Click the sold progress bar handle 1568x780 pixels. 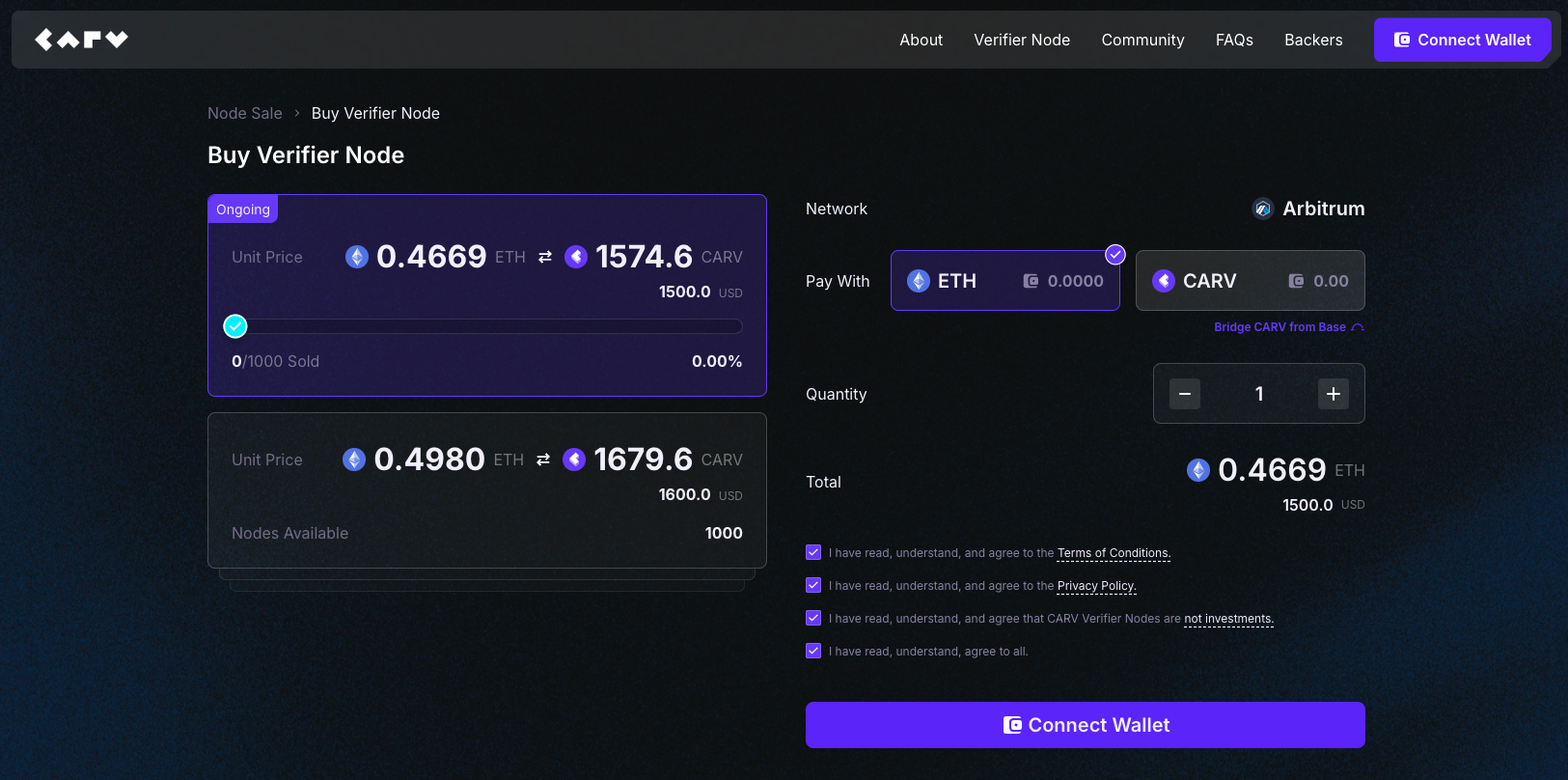pos(235,326)
